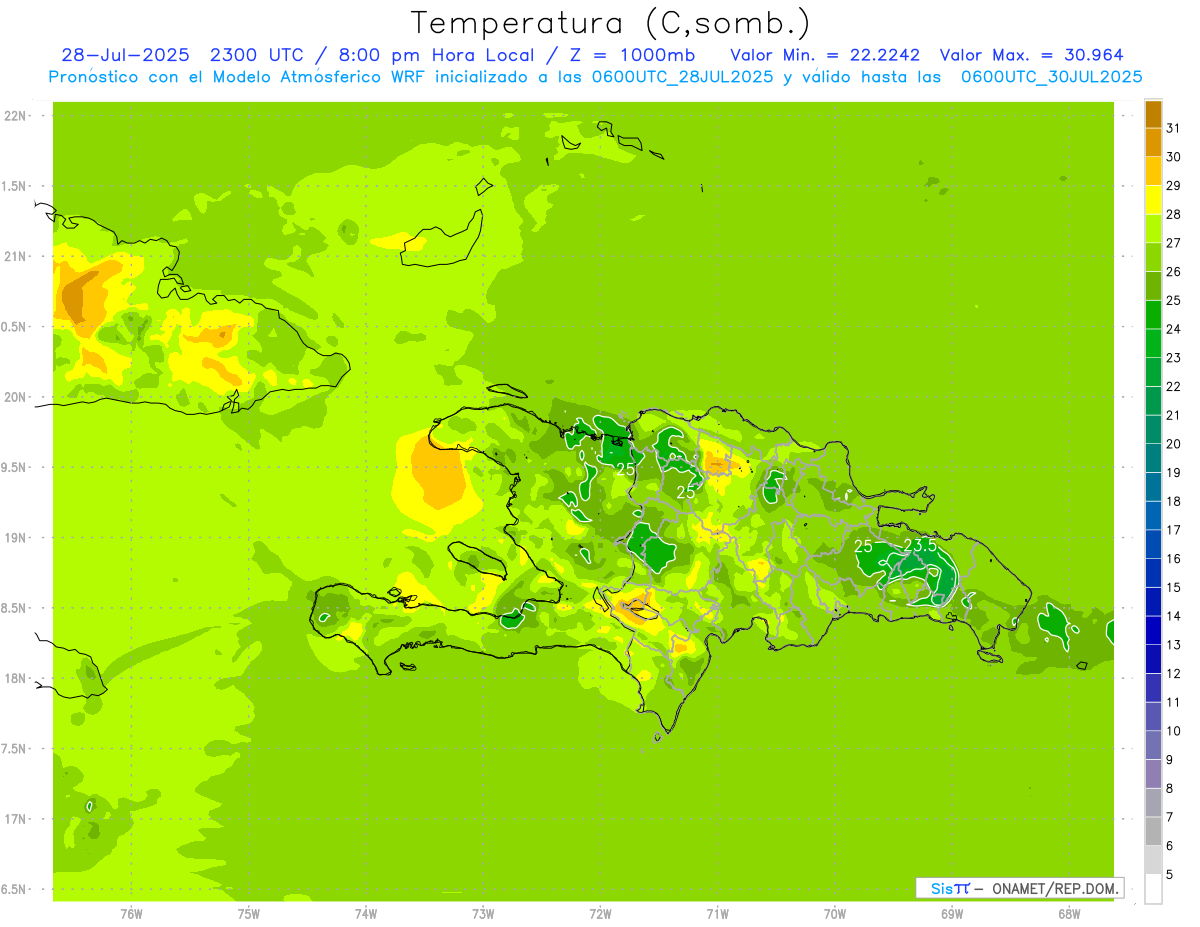Click the '68W' longitude axis label
The height and width of the screenshot is (927, 1200).
point(1068,913)
